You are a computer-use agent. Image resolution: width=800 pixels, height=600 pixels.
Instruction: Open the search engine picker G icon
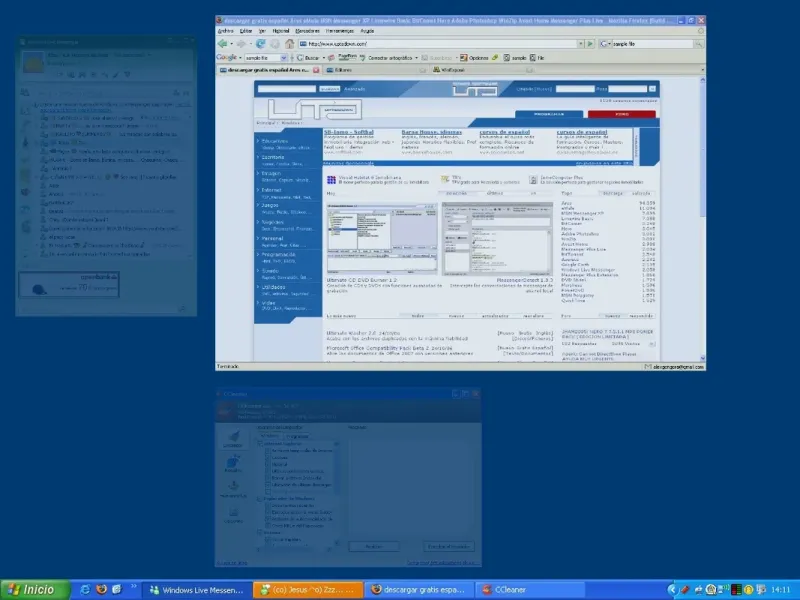pos(605,44)
